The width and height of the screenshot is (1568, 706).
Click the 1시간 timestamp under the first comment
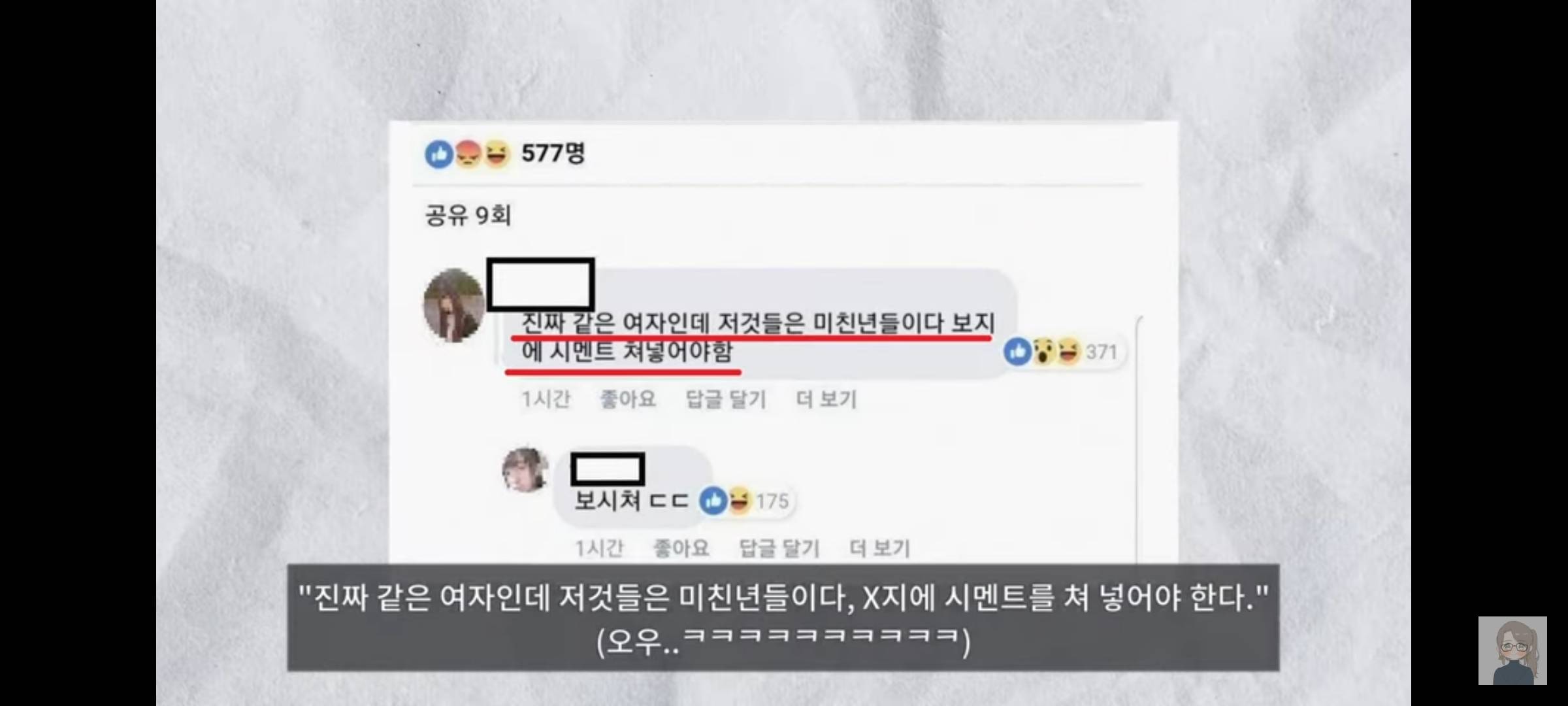pos(546,399)
